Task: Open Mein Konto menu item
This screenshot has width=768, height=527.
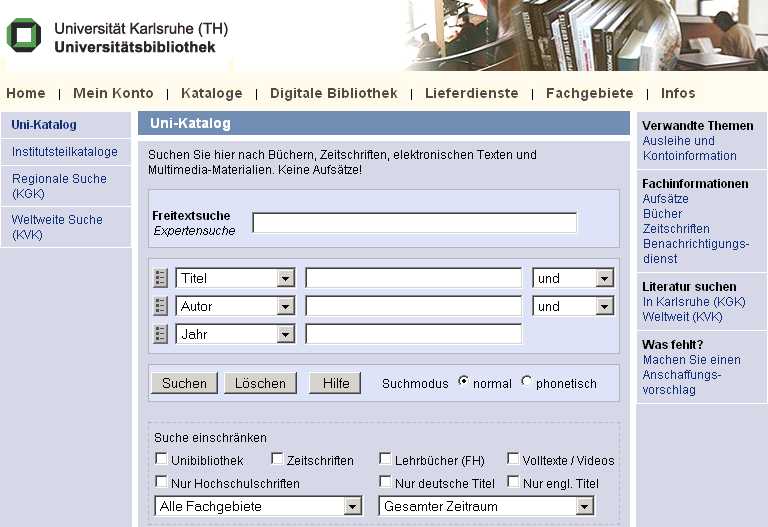Action: pos(113,93)
